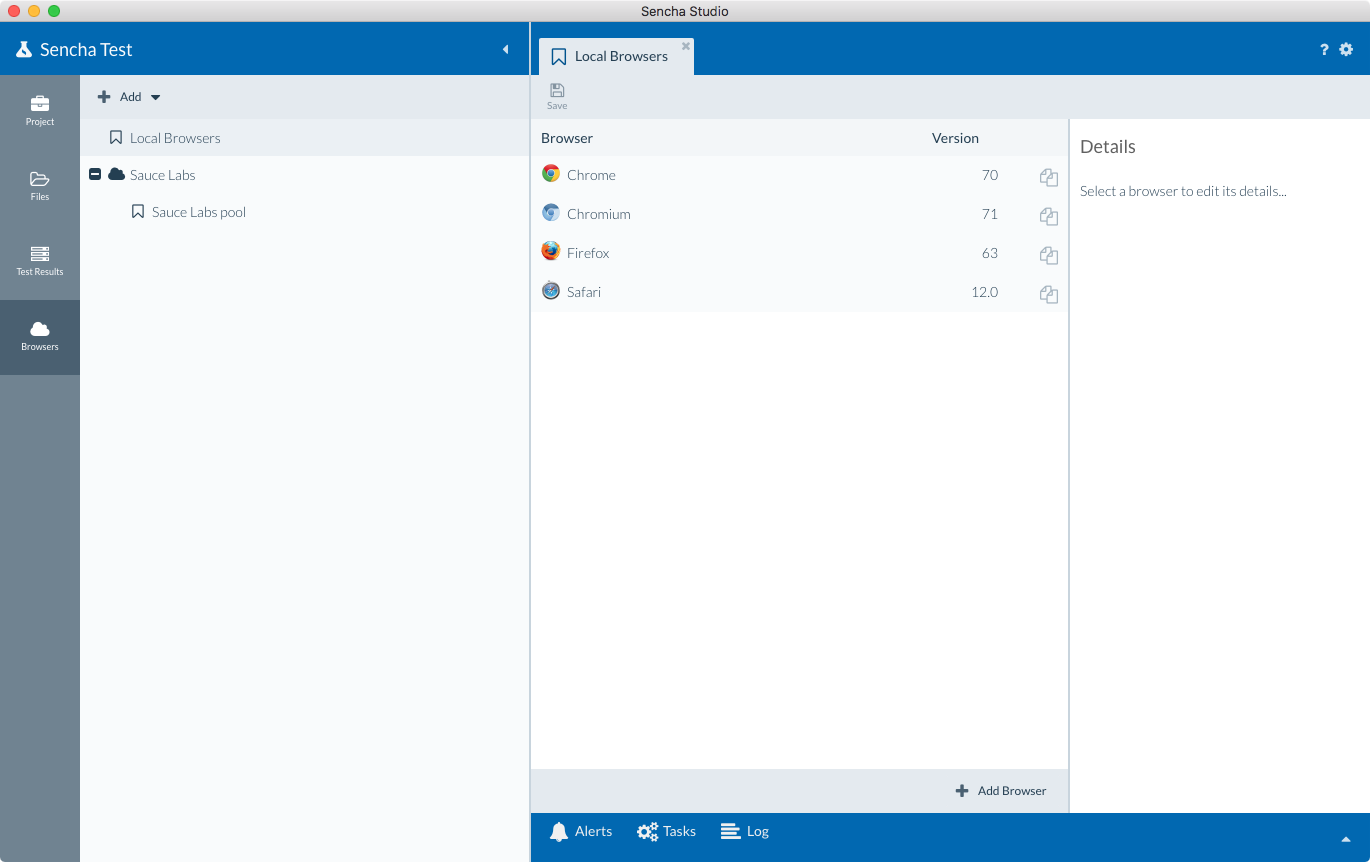Open the Test Results section
The image size is (1370, 862).
pyautogui.click(x=40, y=260)
